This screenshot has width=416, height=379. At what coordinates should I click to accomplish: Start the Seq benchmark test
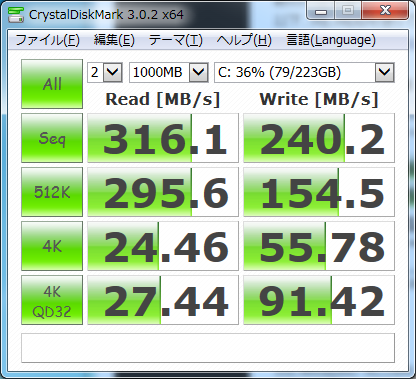pos(52,138)
